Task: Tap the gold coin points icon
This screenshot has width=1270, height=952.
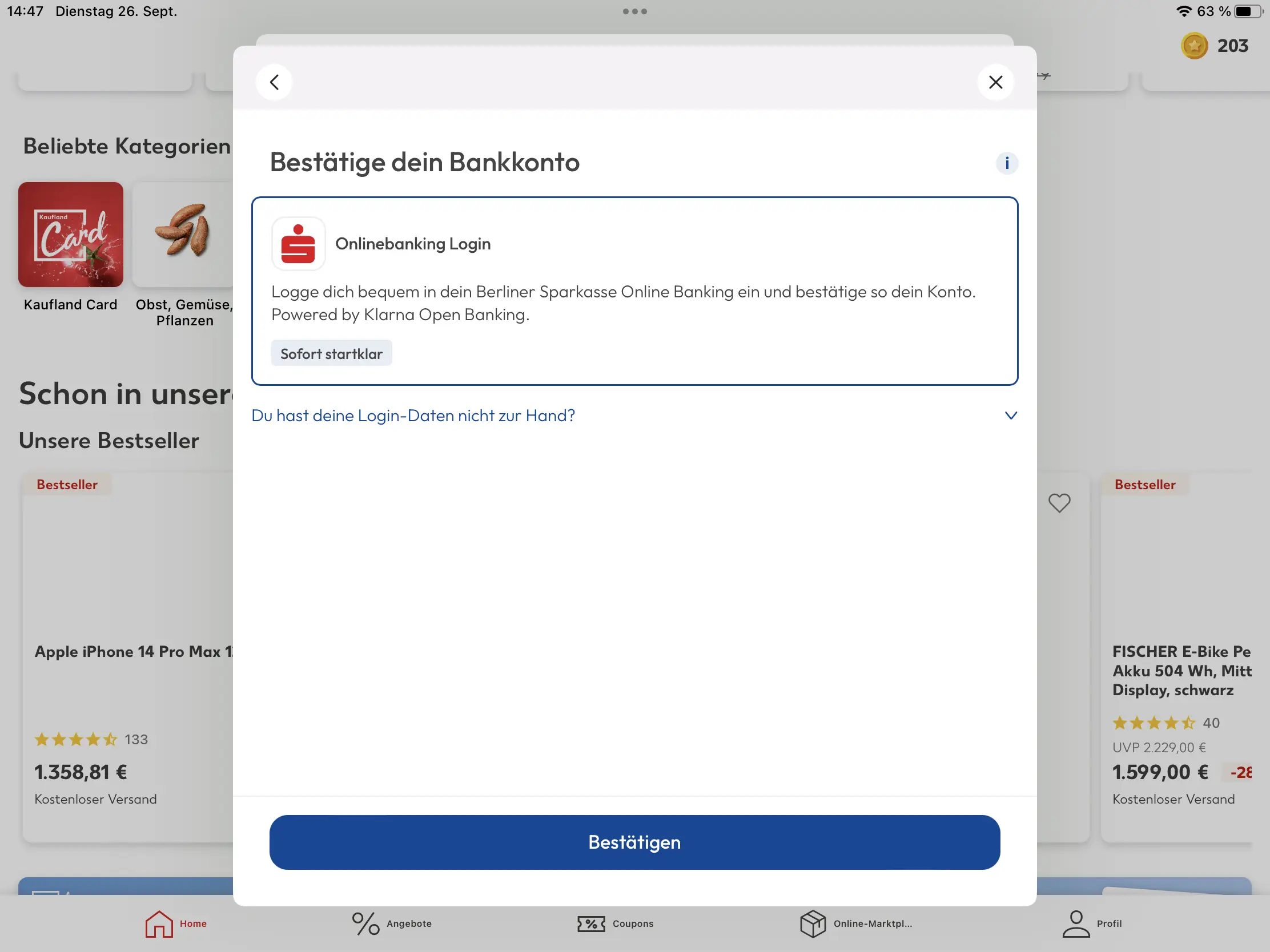Action: 1193,46
